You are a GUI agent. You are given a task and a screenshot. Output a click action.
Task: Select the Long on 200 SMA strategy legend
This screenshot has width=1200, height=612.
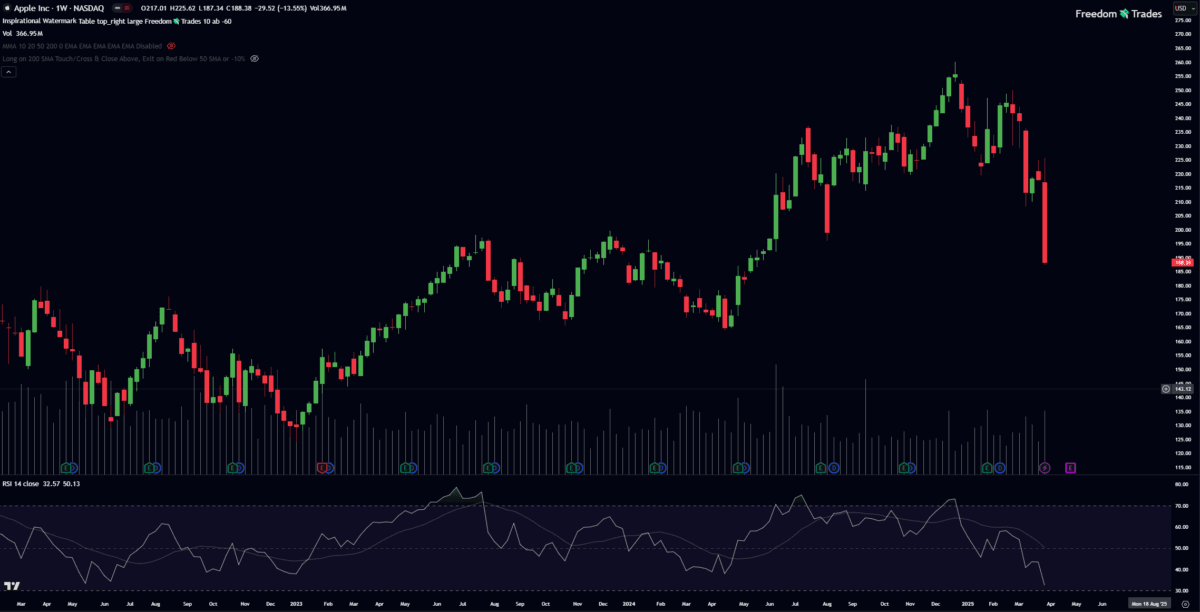(123, 59)
